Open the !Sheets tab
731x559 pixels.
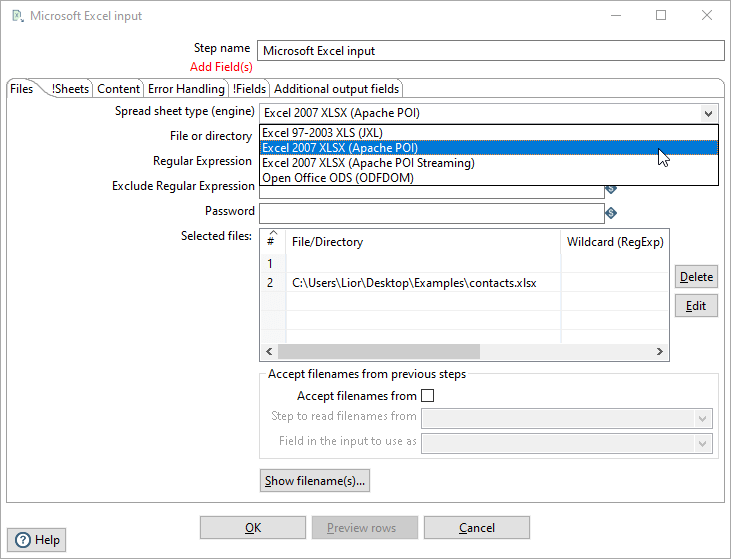pos(70,89)
